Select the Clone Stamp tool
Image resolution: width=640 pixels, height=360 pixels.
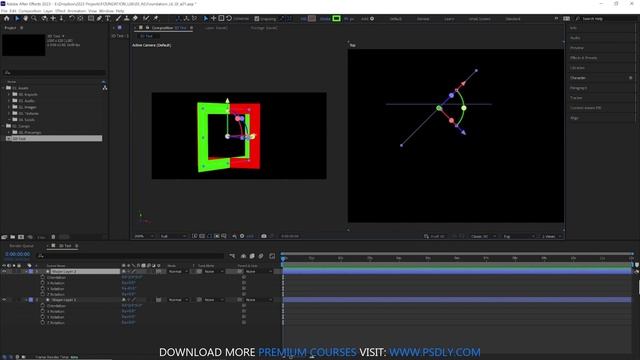tap(127, 18)
